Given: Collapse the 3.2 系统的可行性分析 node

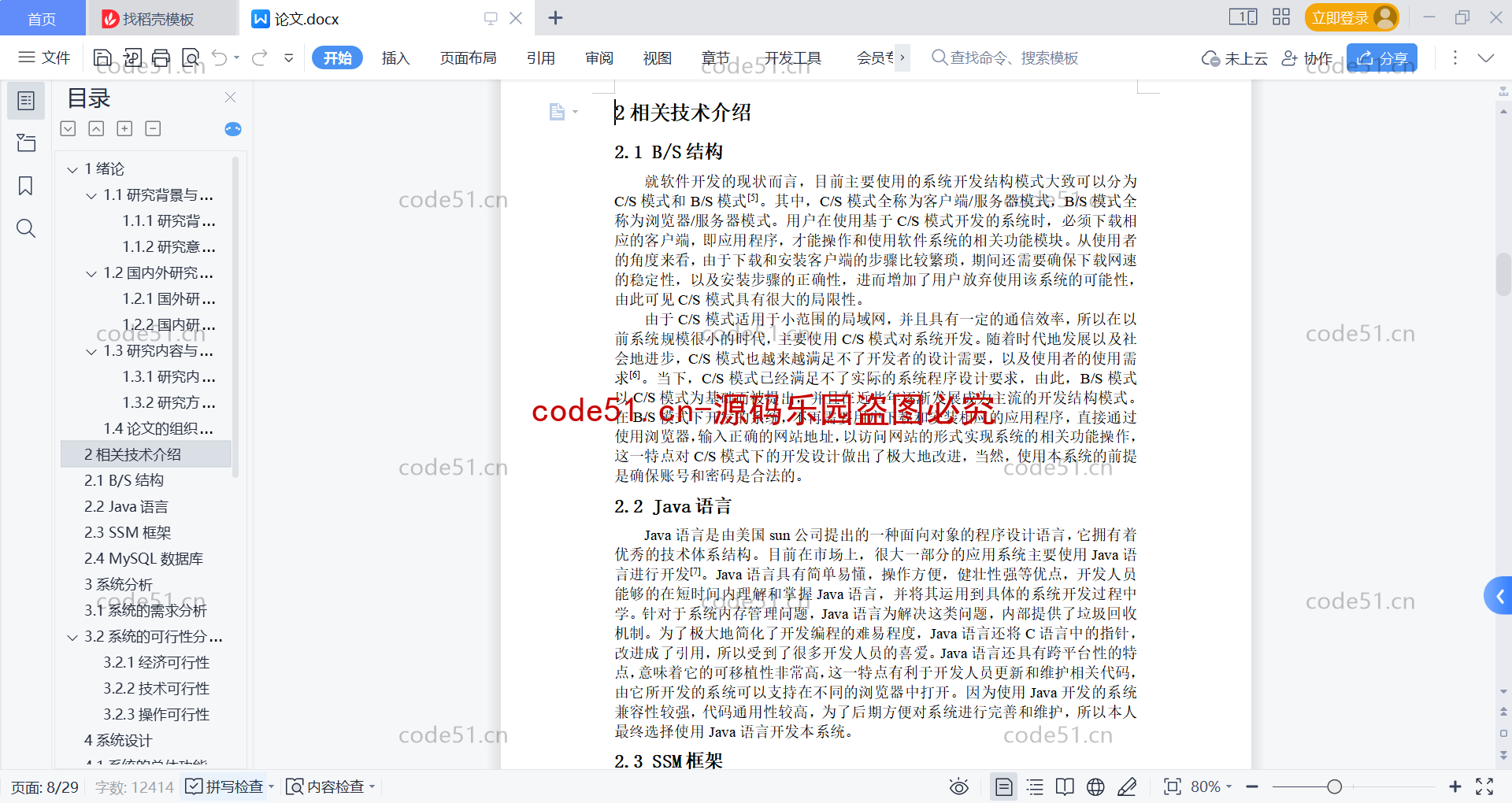Looking at the screenshot, I should click(x=72, y=637).
